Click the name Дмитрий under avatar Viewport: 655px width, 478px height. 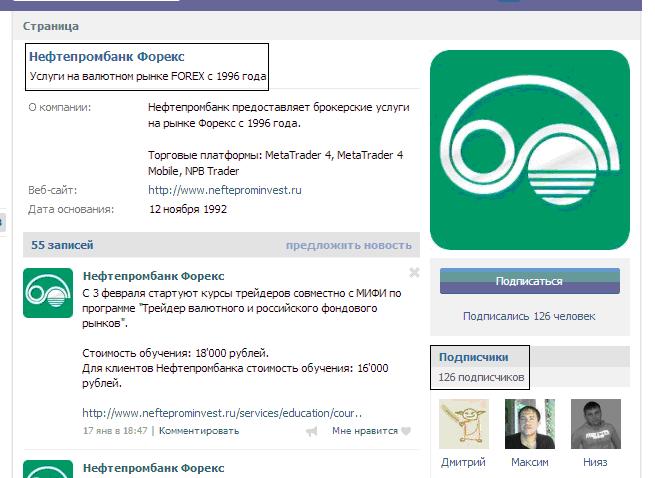click(463, 462)
